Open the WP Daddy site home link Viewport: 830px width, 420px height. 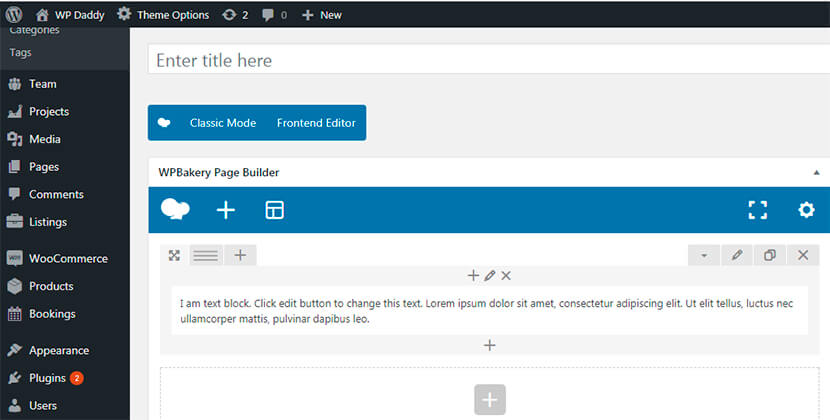(69, 15)
